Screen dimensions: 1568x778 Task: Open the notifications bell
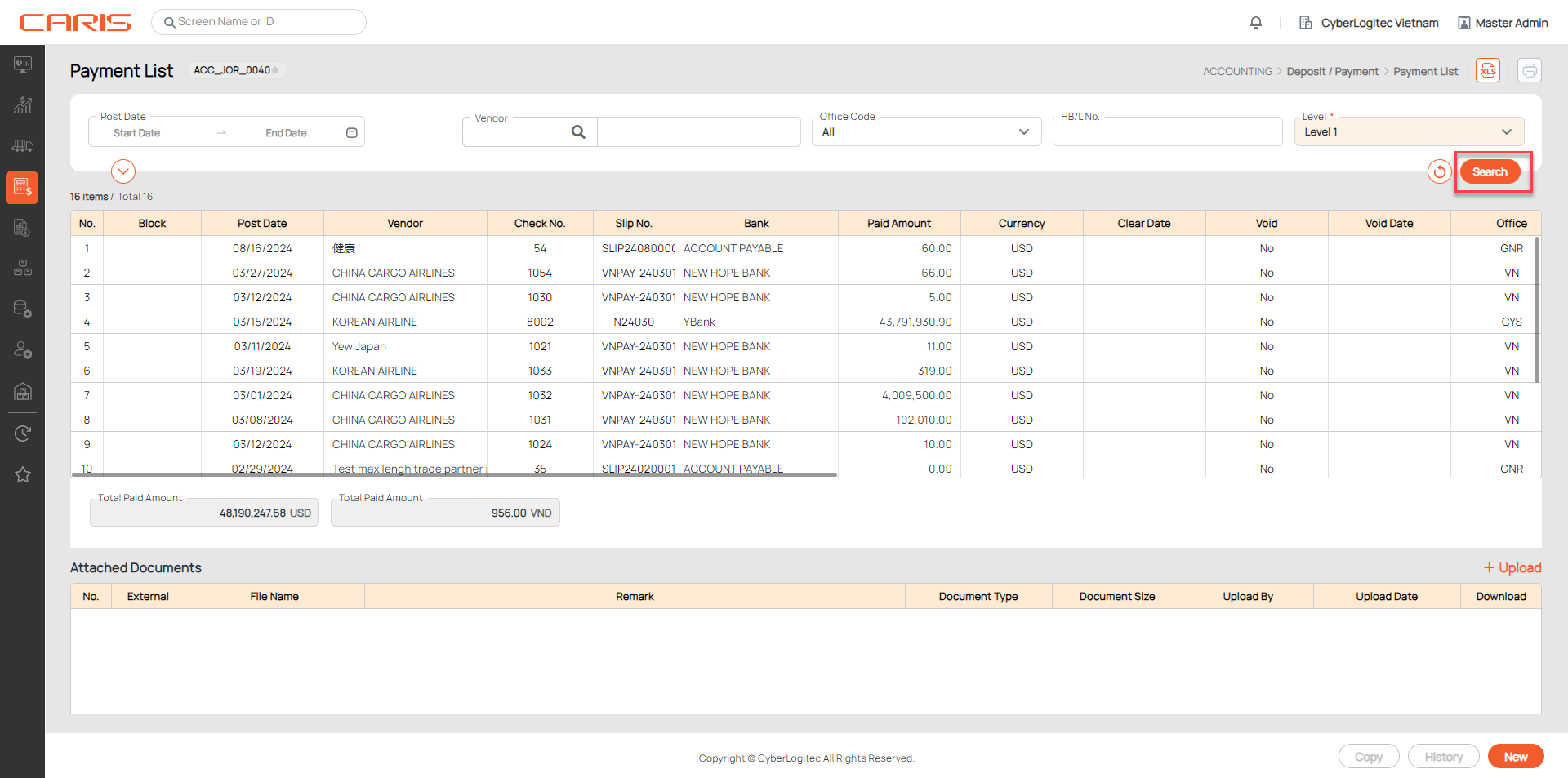pos(1256,23)
